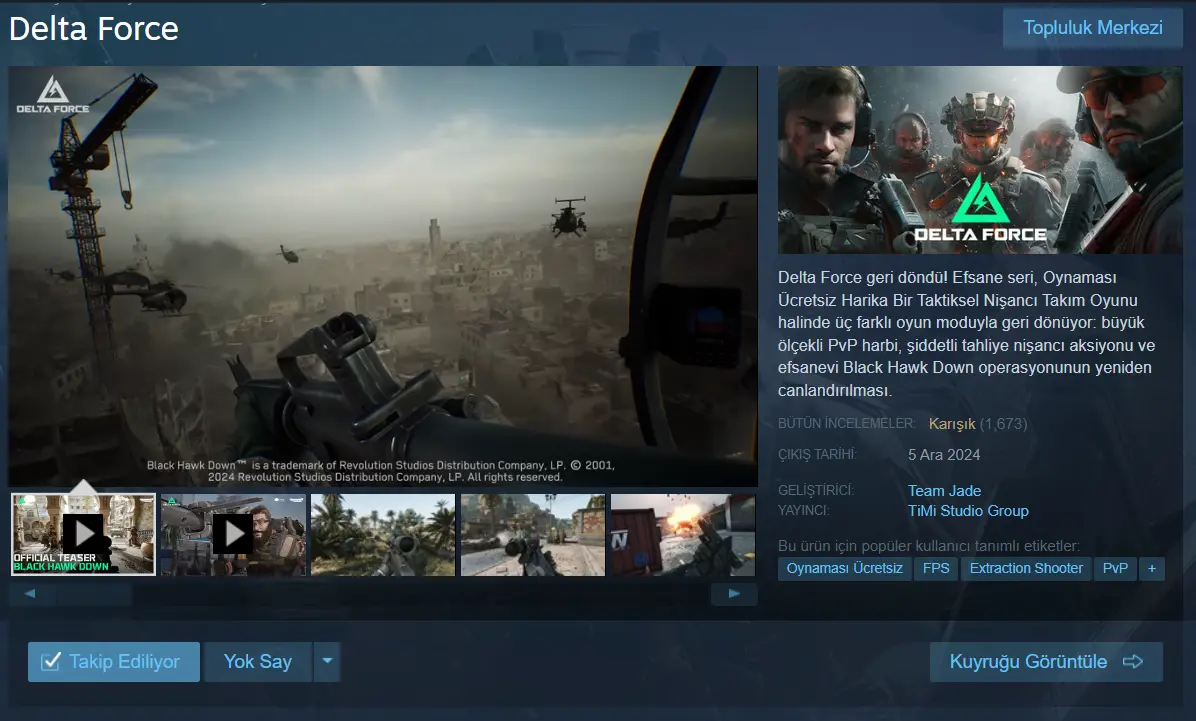Select the explosion screenshot thumbnail
1196x721 pixels.
pos(683,534)
